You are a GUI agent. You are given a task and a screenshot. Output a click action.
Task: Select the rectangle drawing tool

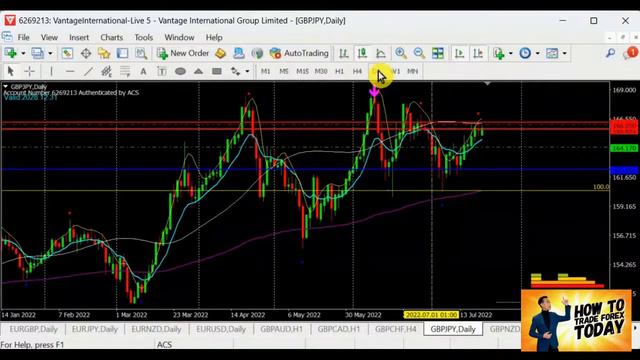point(217,71)
